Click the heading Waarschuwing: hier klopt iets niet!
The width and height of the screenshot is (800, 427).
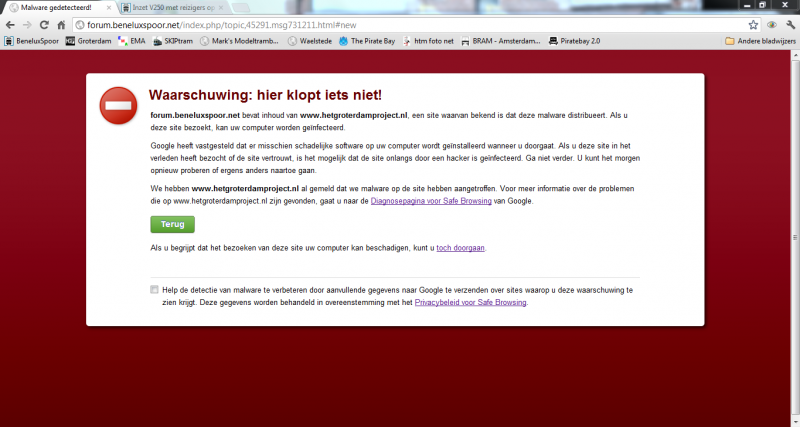265,95
